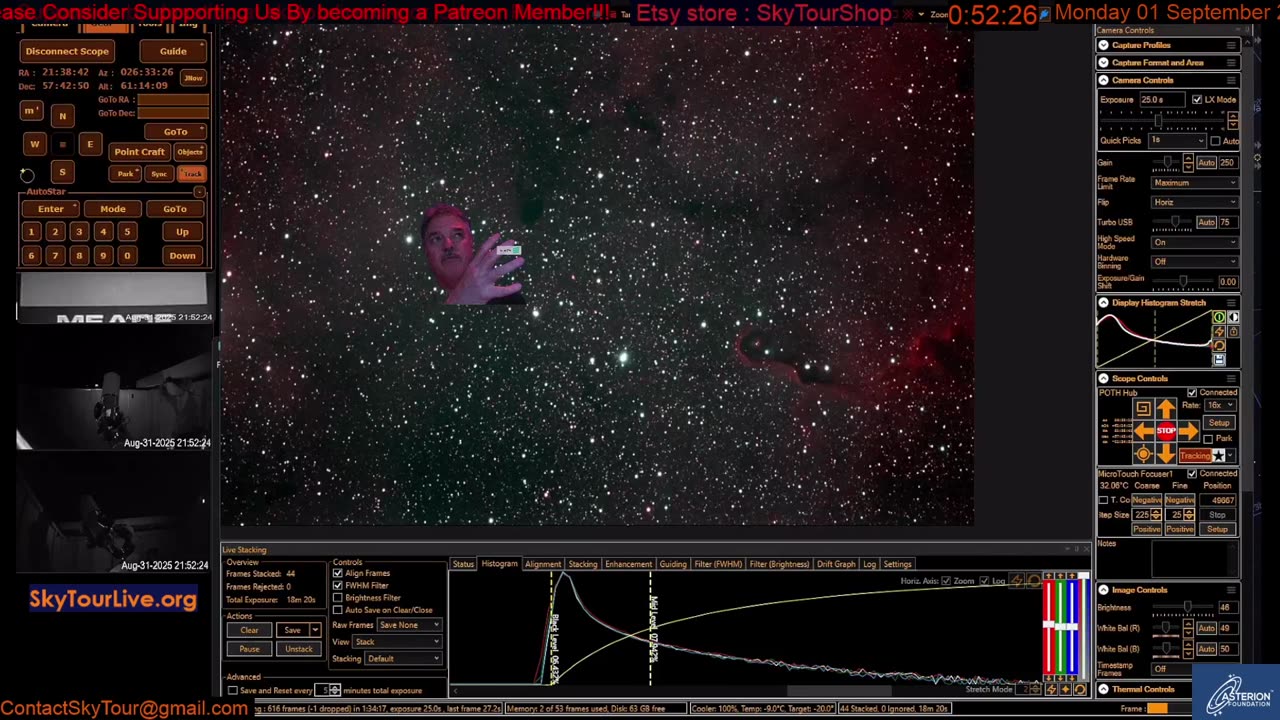Click the circular reset icon next to Stretch Mode
Image resolution: width=1280 pixels, height=720 pixels.
point(1080,689)
